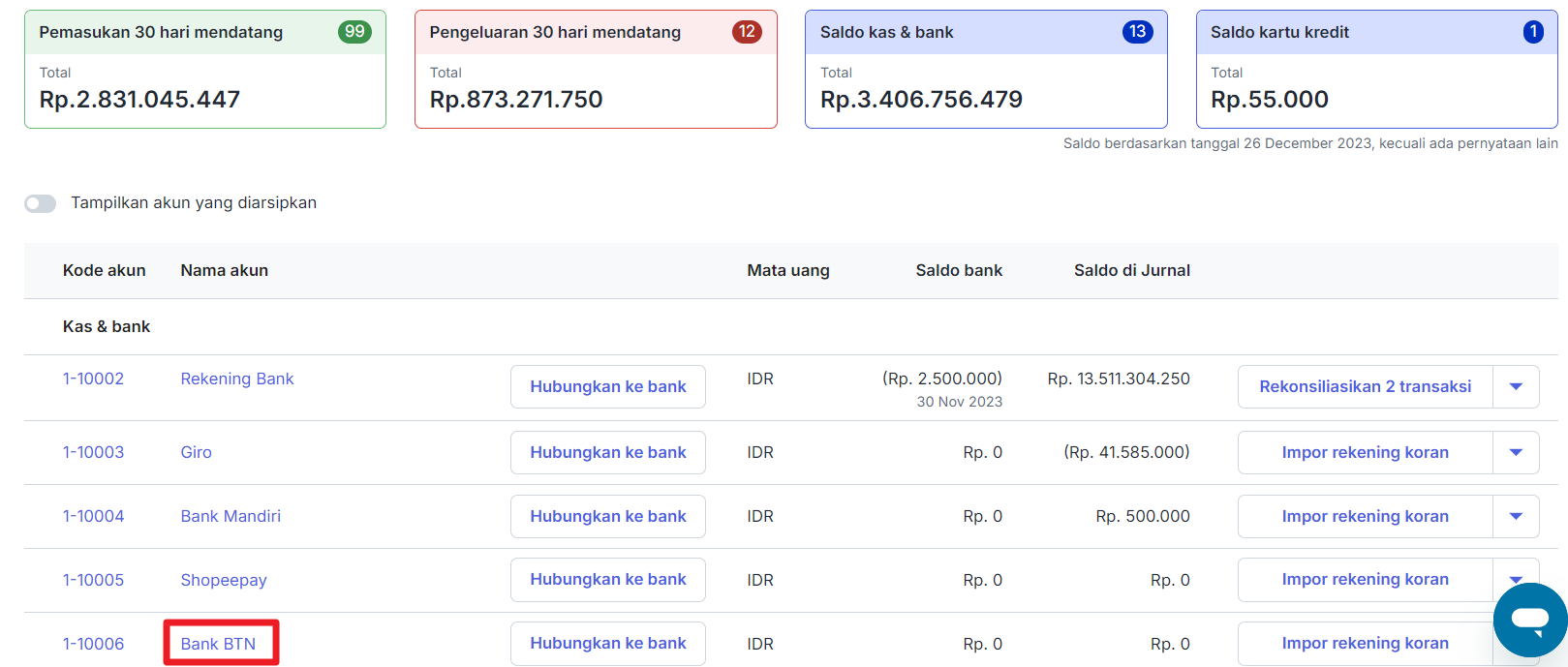
Task: Open account code 1-10003 link
Action: tap(93, 453)
